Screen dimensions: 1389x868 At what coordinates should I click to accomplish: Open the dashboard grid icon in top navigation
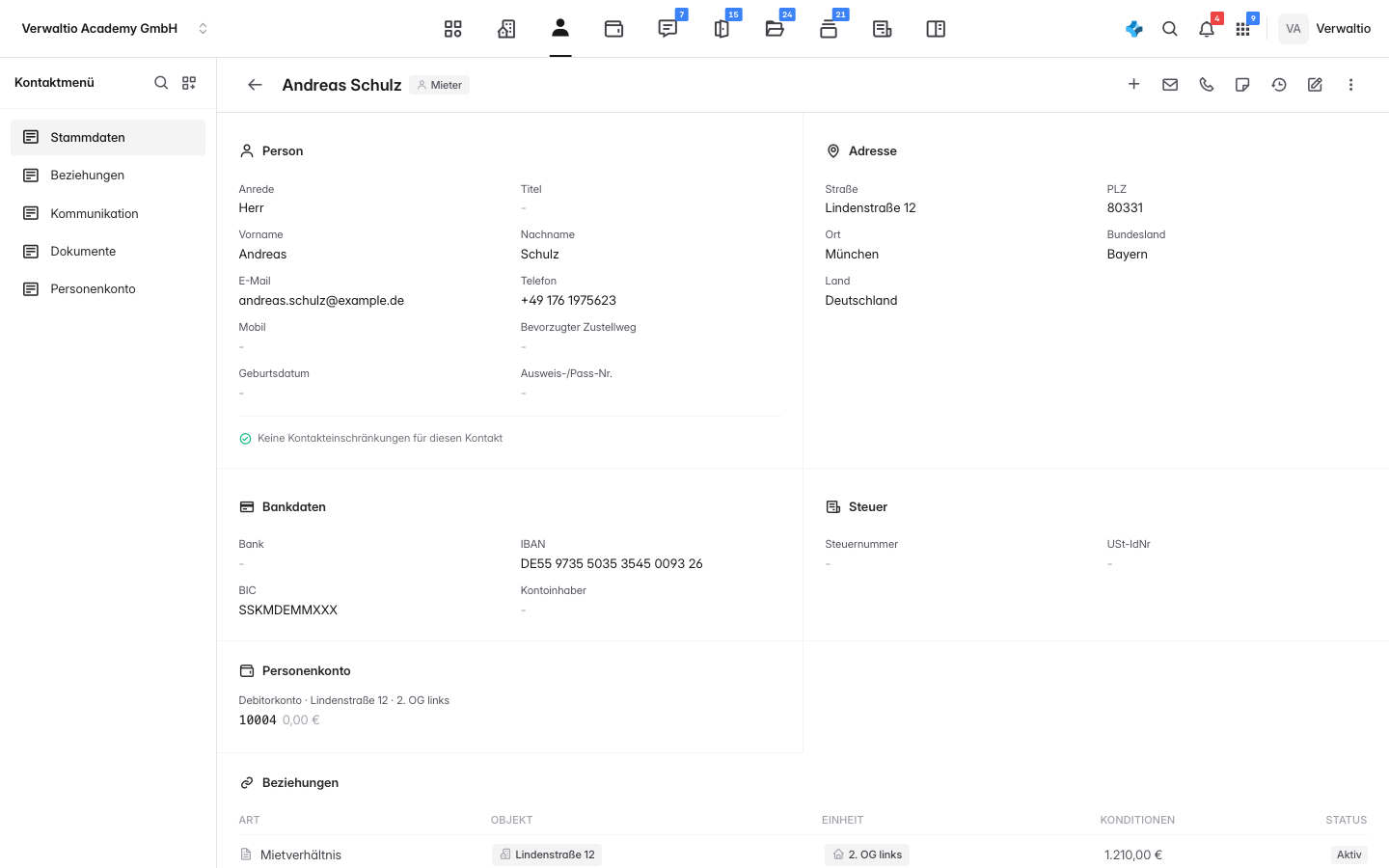point(453,29)
